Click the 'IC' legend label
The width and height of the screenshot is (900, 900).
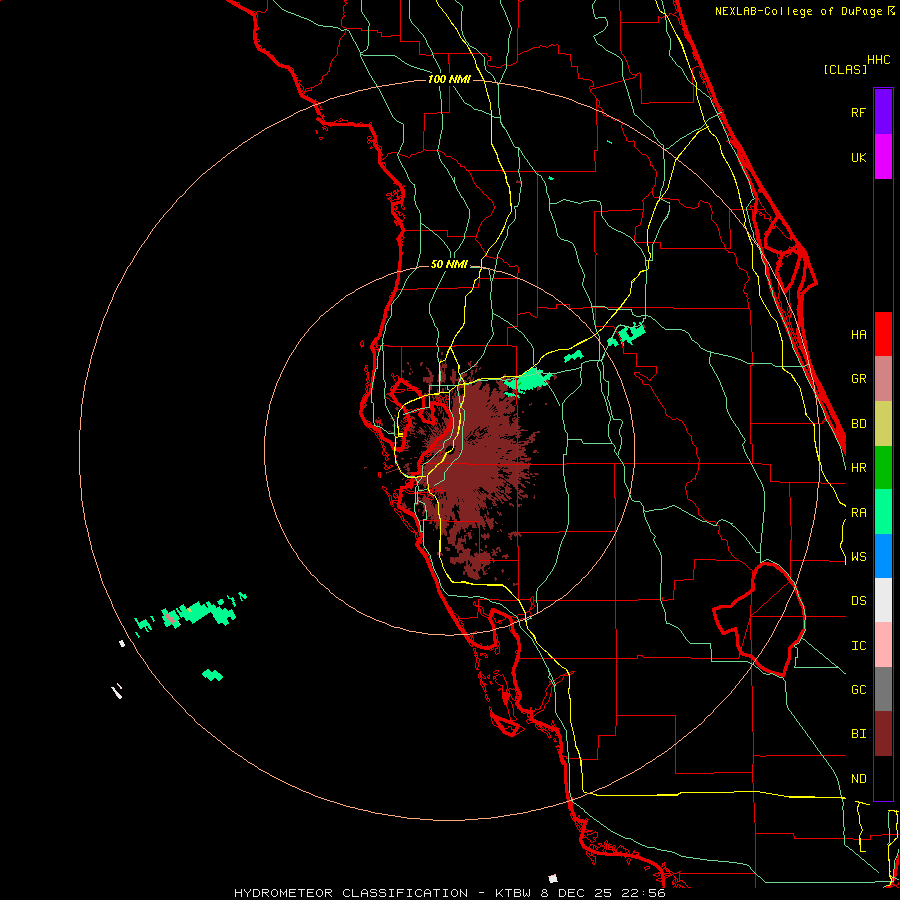858,646
